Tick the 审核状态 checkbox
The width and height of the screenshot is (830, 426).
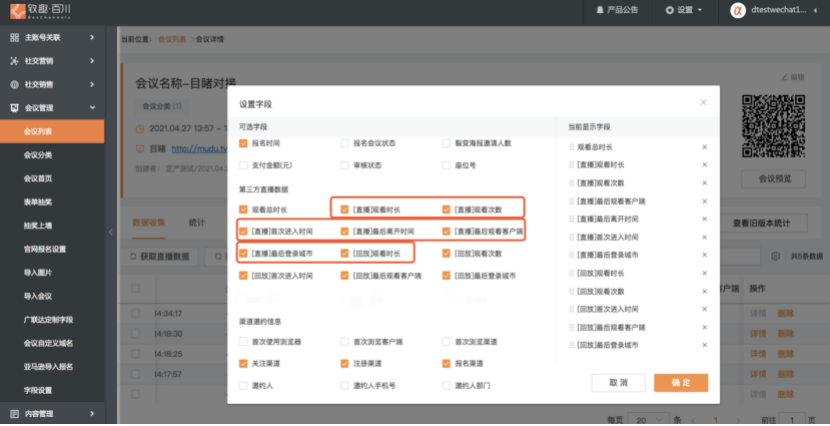click(345, 165)
